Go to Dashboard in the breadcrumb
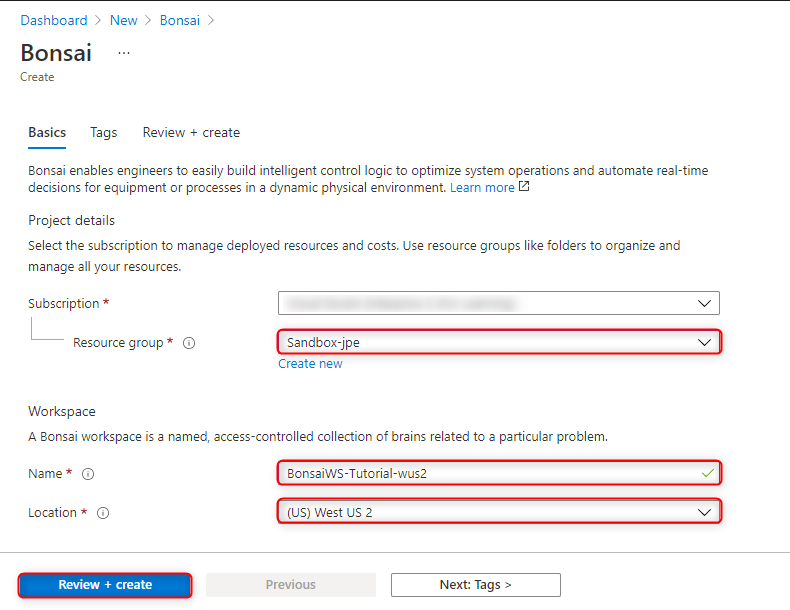790x610 pixels. [54, 20]
